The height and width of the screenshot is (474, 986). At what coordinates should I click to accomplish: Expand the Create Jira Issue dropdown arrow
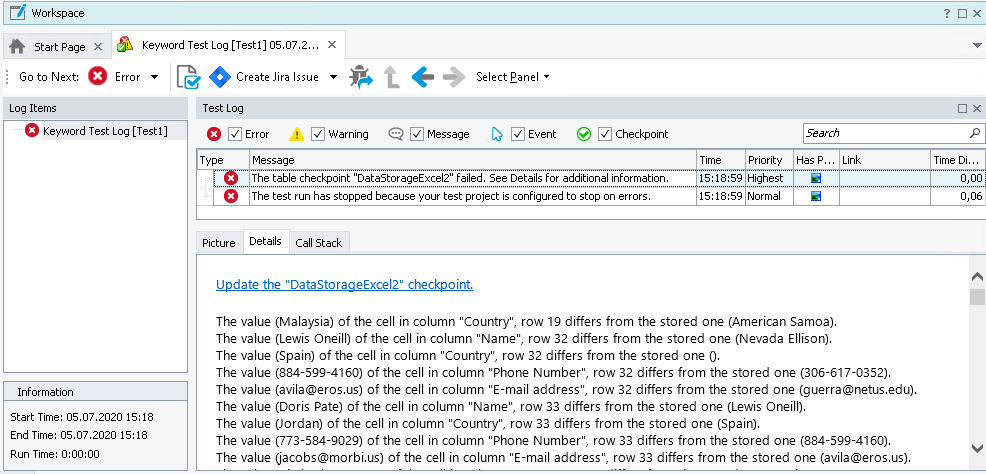click(333, 77)
